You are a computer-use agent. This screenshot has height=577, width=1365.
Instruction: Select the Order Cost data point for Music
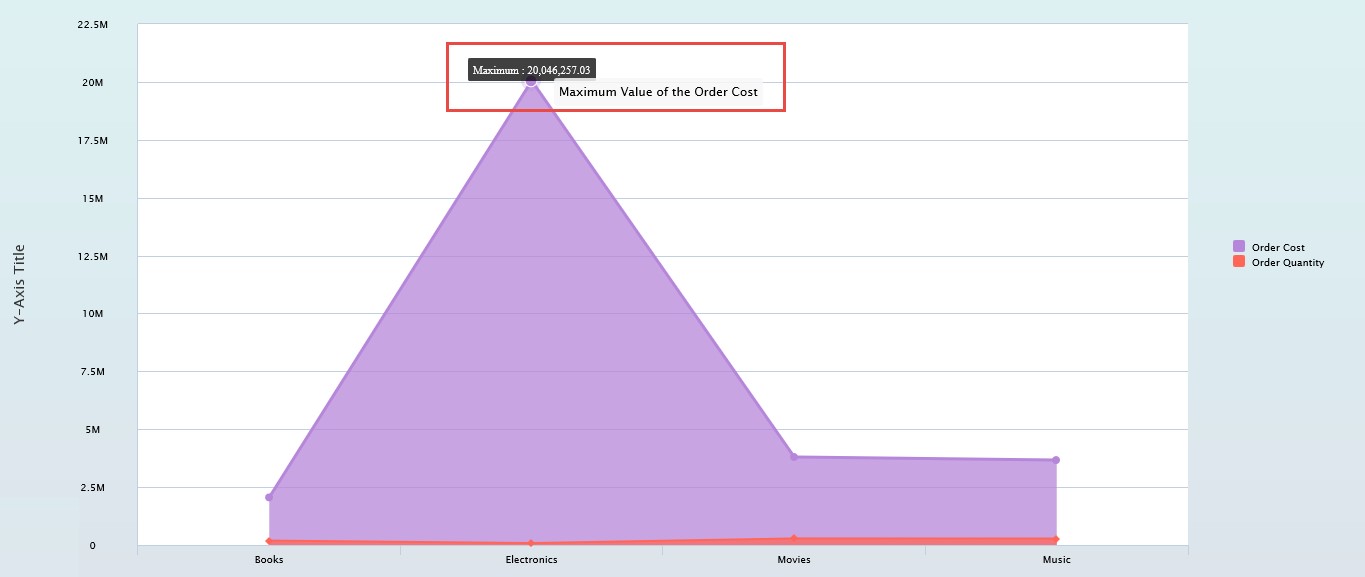pos(1056,460)
